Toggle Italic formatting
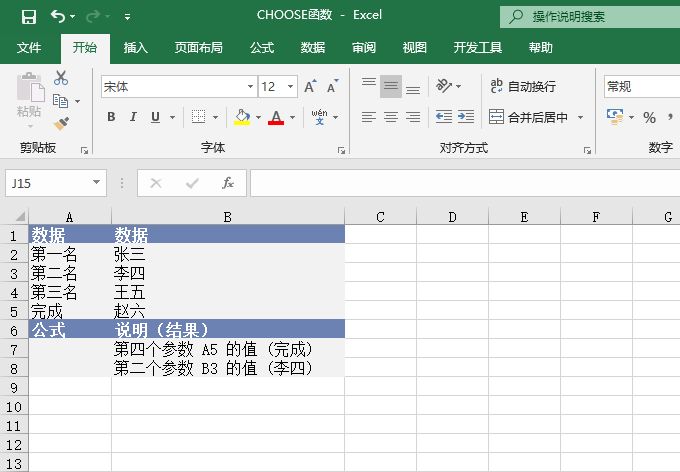Viewport: 680px width, 472px height. [133, 117]
